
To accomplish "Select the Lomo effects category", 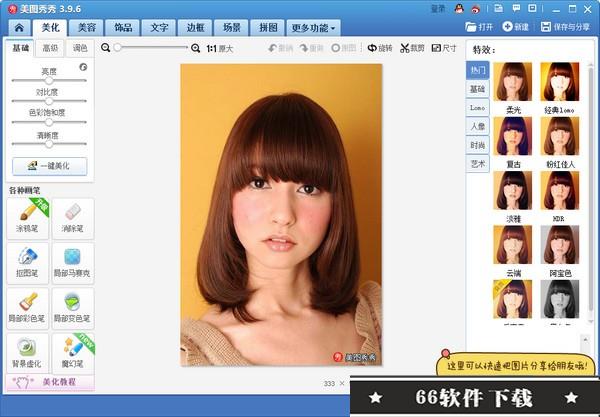I will tap(478, 108).
